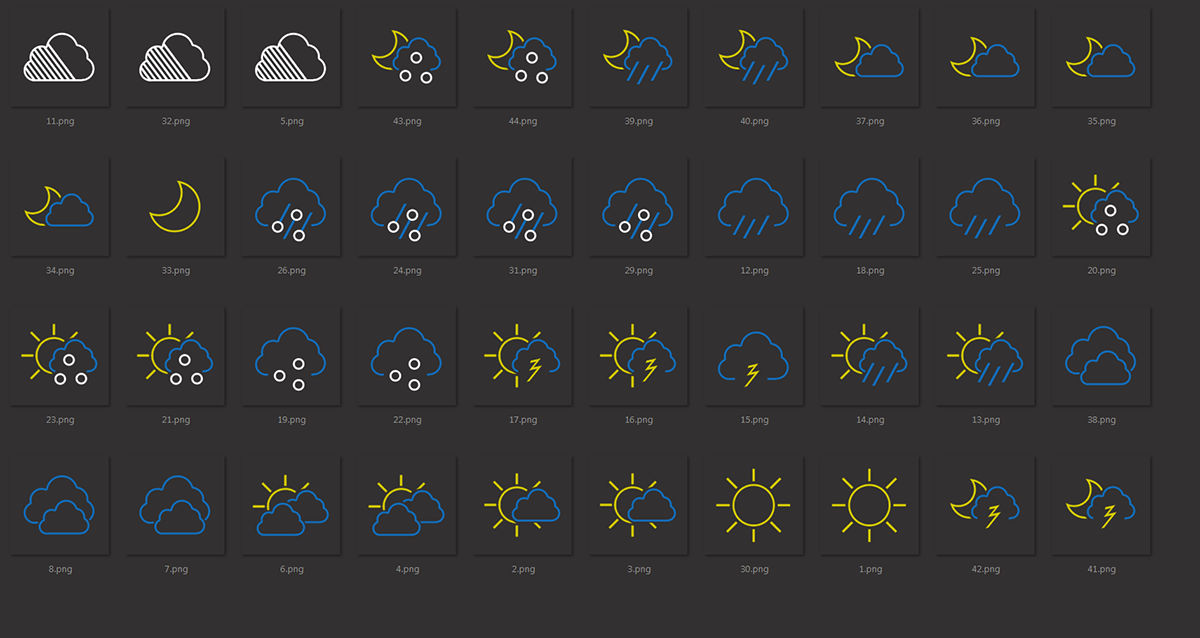Open the sun with hail cloud icon 23.png
This screenshot has height=638, width=1200.
[x=59, y=356]
